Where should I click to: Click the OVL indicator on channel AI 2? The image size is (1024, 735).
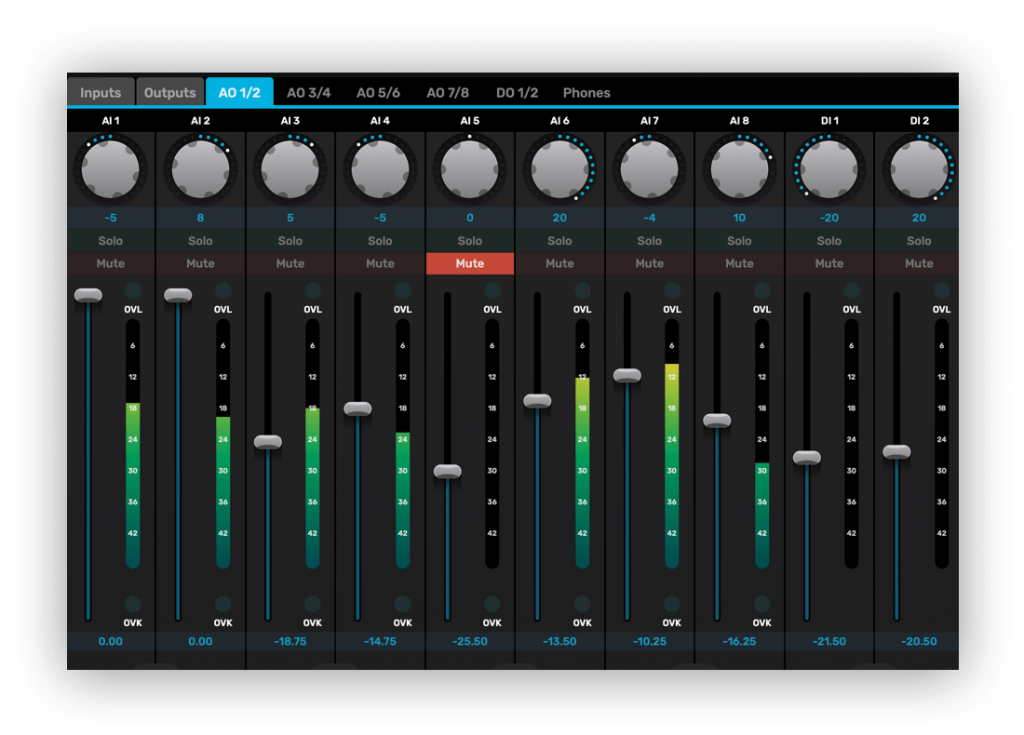pyautogui.click(x=223, y=291)
